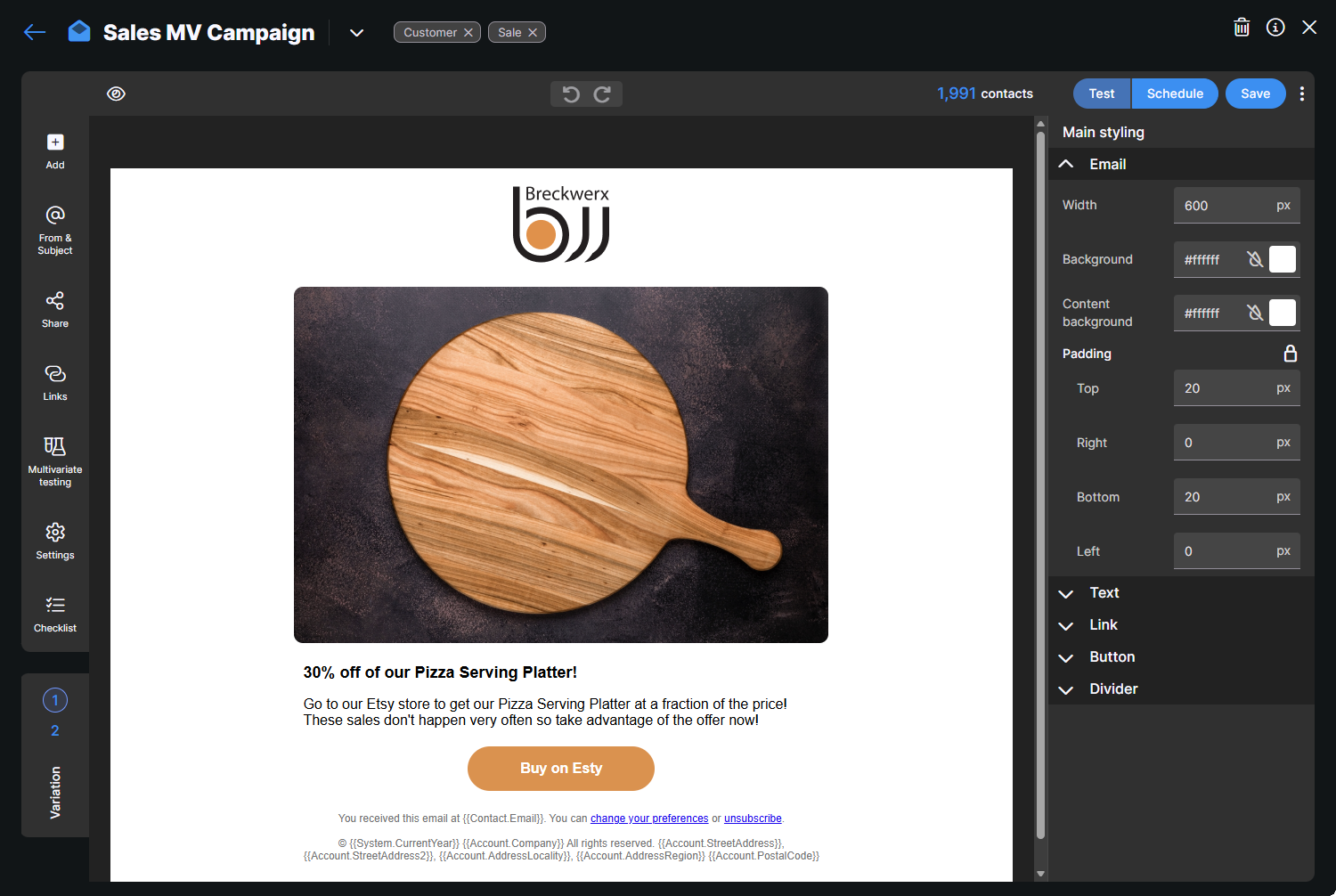Open the Share panel
Image resolution: width=1336 pixels, height=896 pixels.
55,309
